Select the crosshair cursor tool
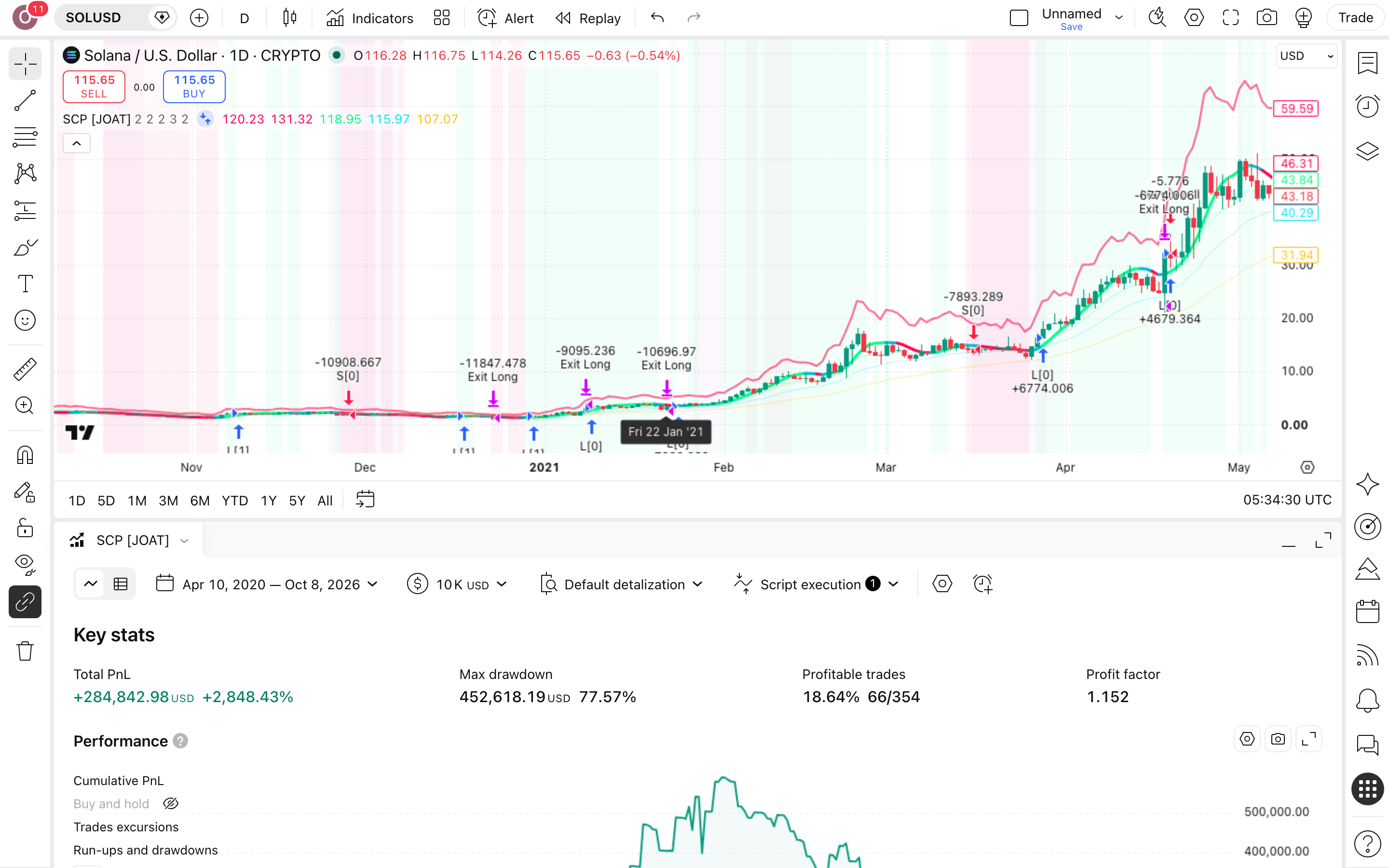The height and width of the screenshot is (868, 1389). click(25, 64)
